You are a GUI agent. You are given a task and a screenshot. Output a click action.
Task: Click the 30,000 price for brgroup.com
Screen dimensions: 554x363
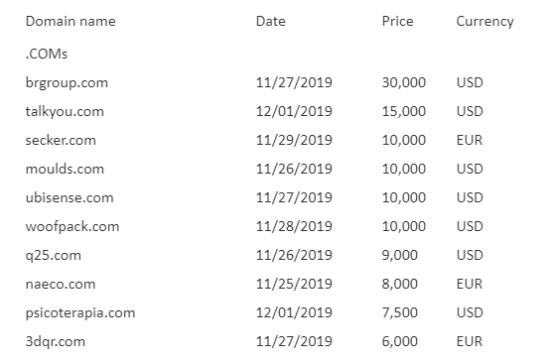tap(403, 83)
